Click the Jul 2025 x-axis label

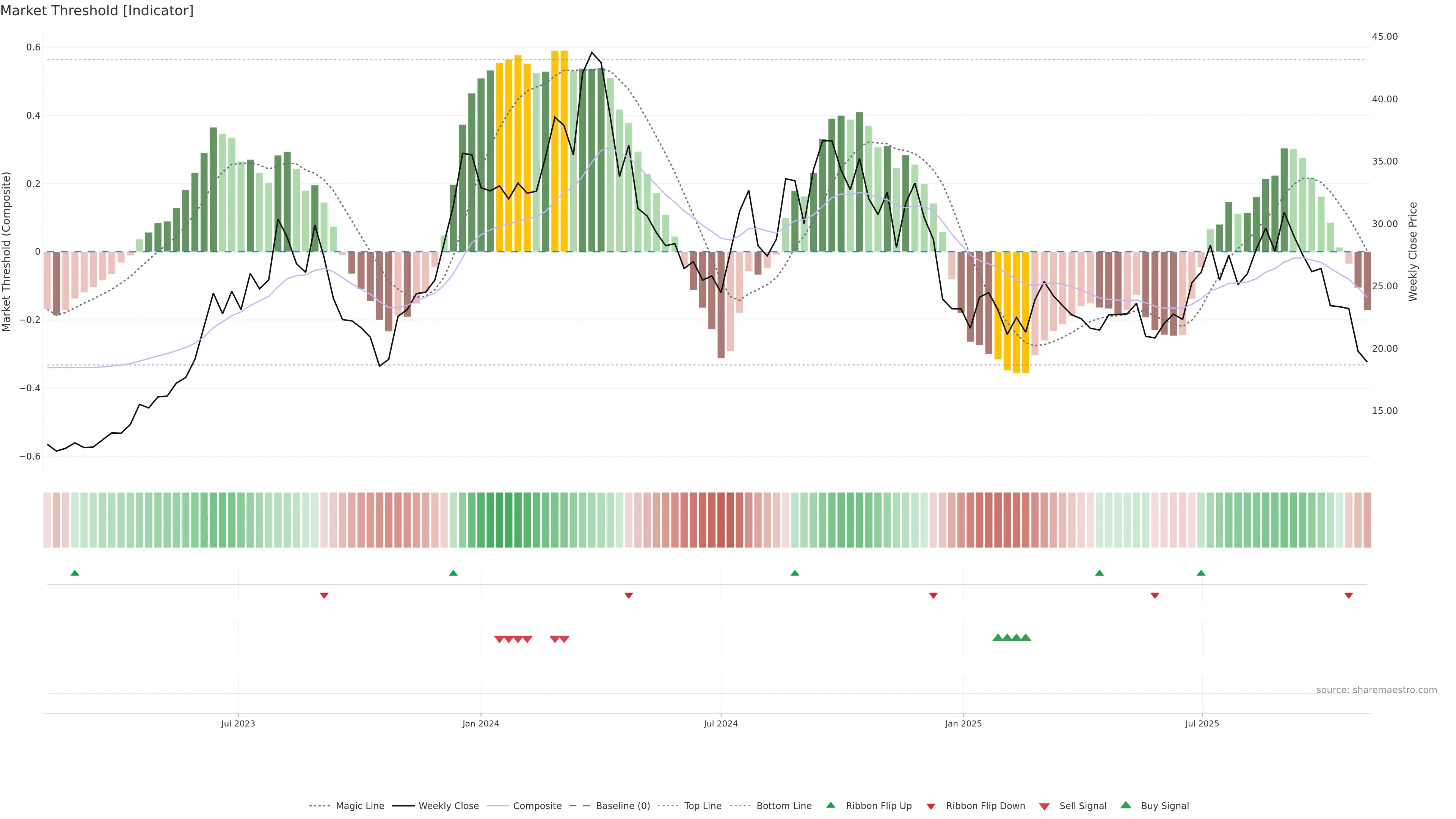[x=1202, y=723]
